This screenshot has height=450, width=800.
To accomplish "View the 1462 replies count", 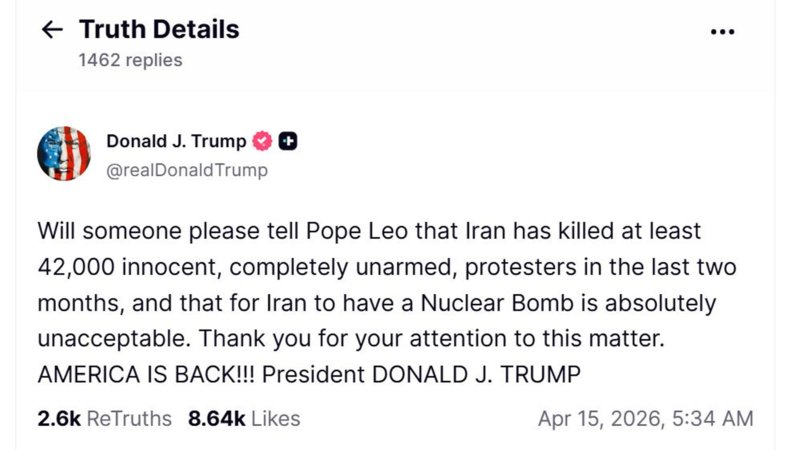I will (x=130, y=60).
